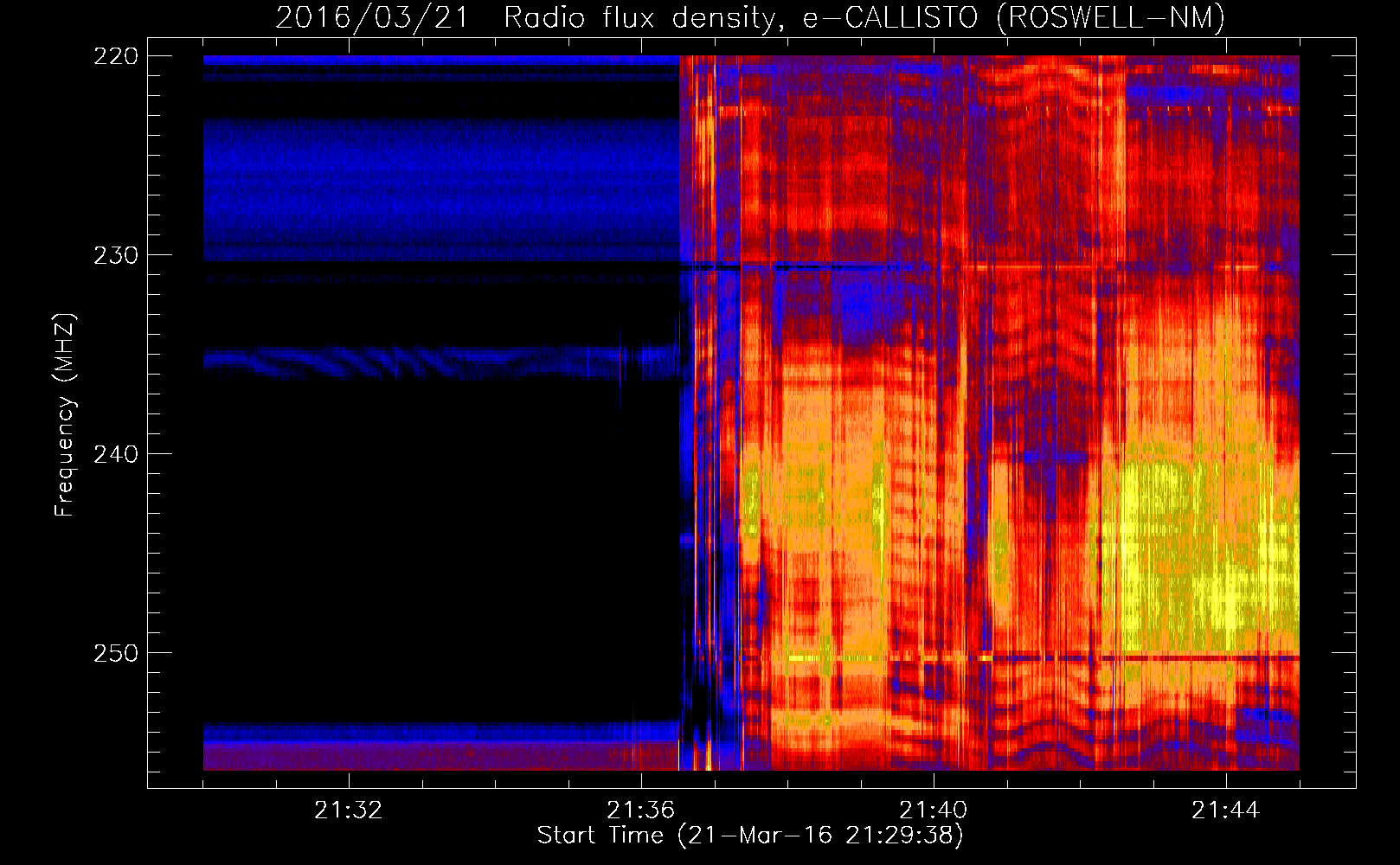
Task: Click the '21:40' time axis label
Action: click(x=934, y=811)
